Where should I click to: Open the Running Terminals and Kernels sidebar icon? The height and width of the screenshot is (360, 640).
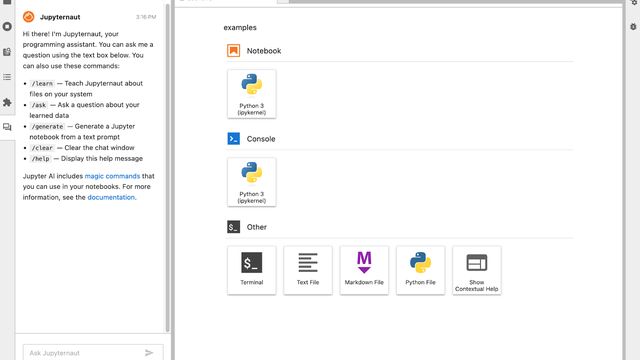tap(7, 27)
